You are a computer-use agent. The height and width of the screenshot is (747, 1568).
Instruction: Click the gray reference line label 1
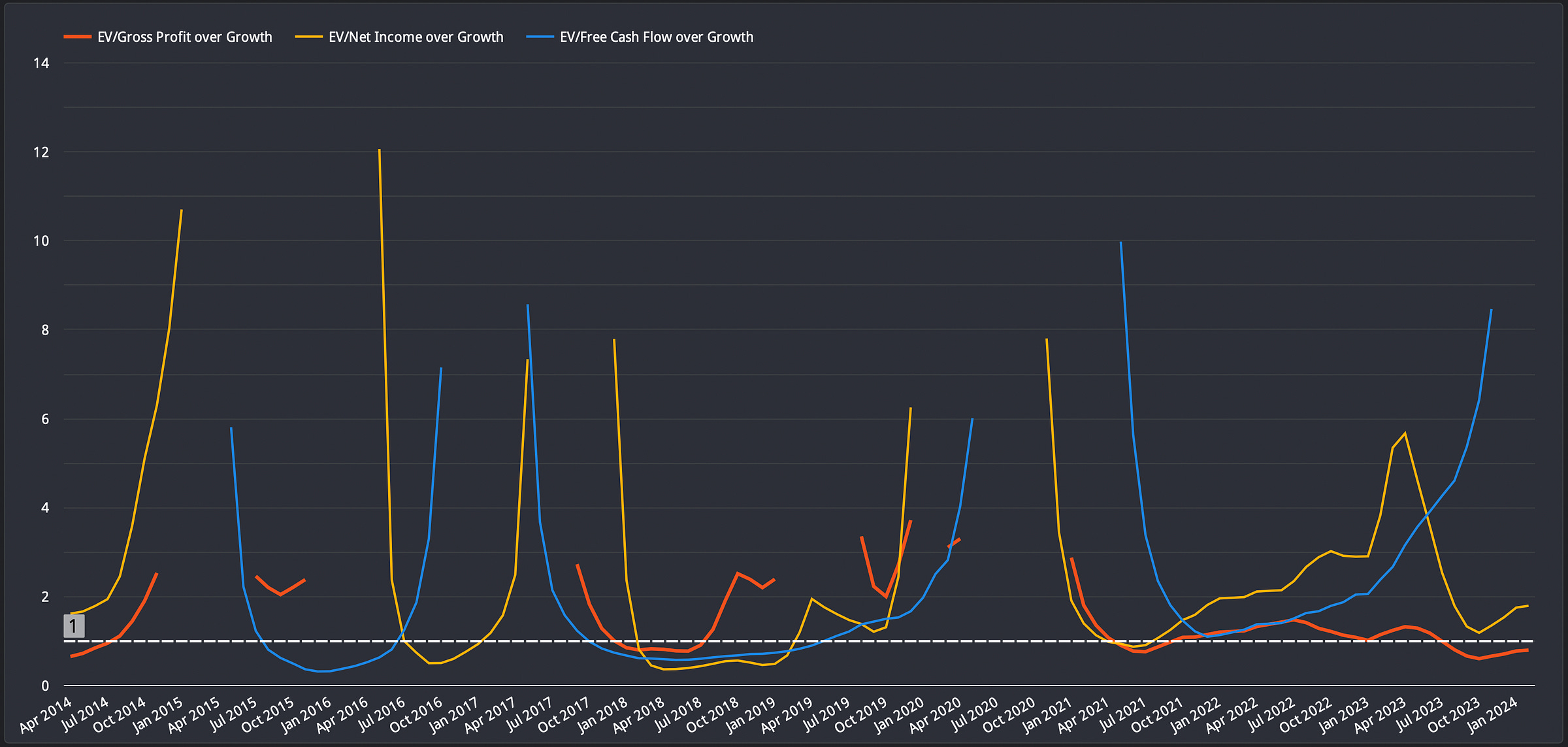[x=73, y=626]
